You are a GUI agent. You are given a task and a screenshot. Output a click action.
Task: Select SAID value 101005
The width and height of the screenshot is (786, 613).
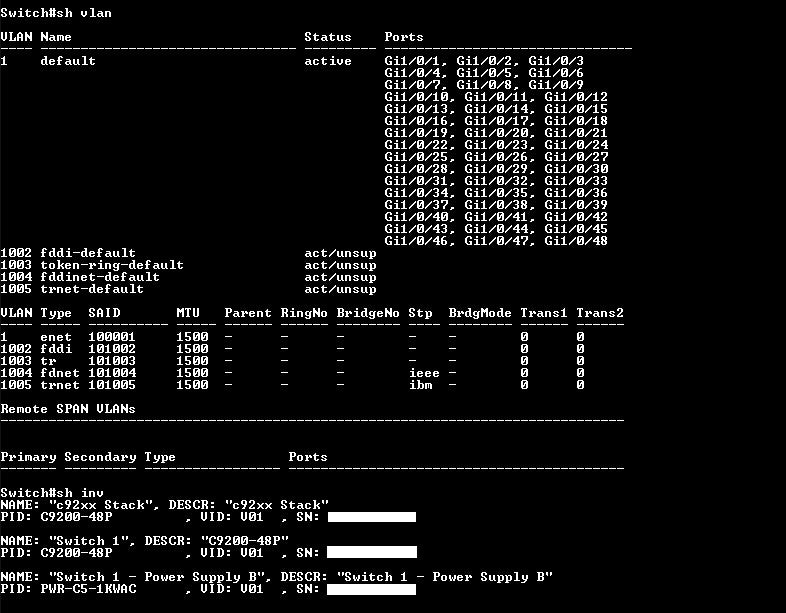click(x=112, y=385)
